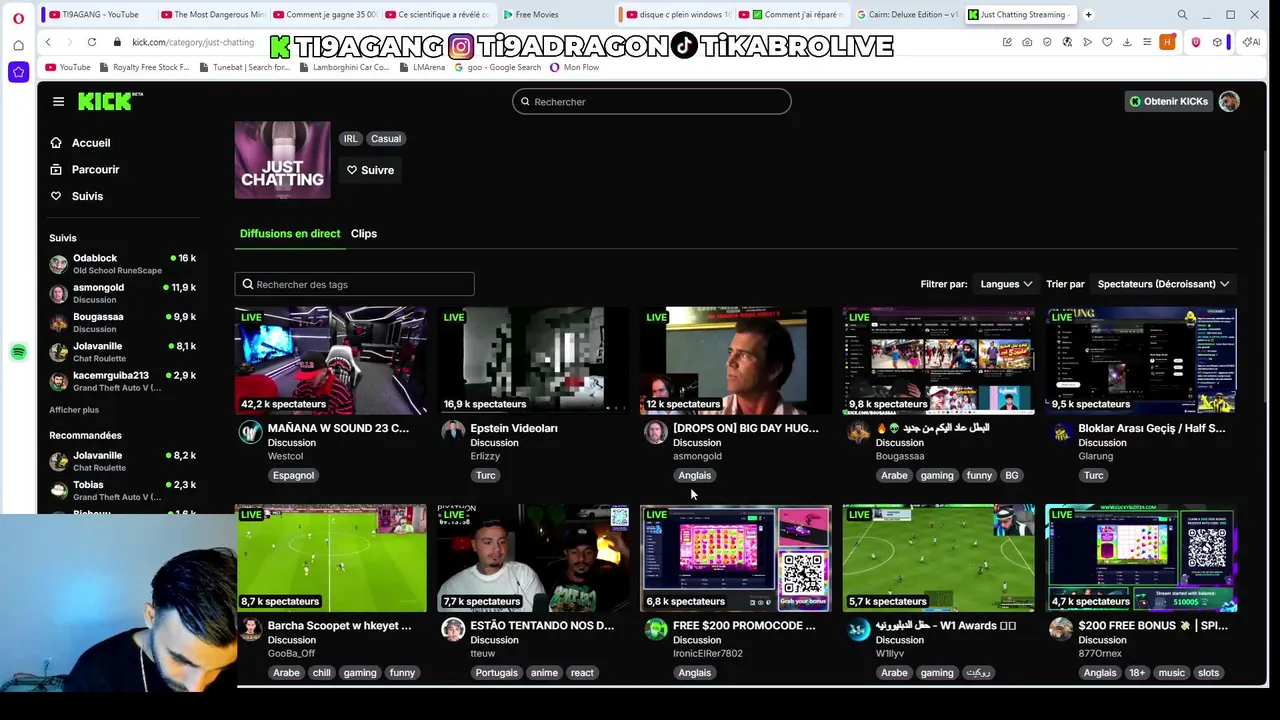Go to Accueil in sidebar
The image size is (1280, 720).
[91, 143]
